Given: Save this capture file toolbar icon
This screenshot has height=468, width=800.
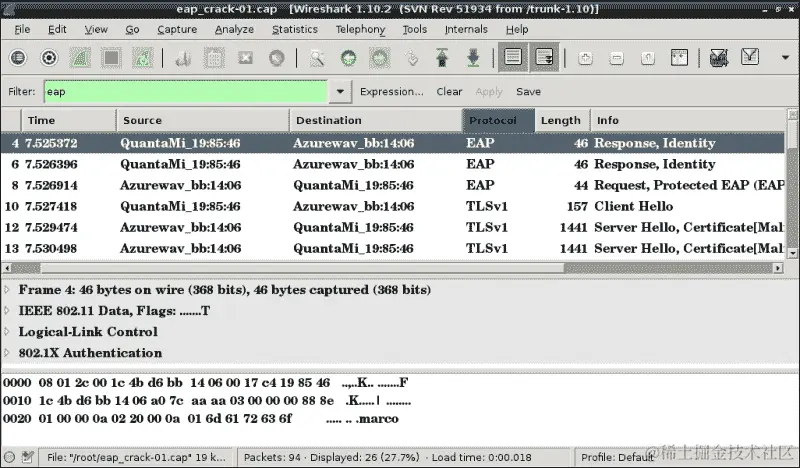Looking at the screenshot, I should tap(214, 58).
